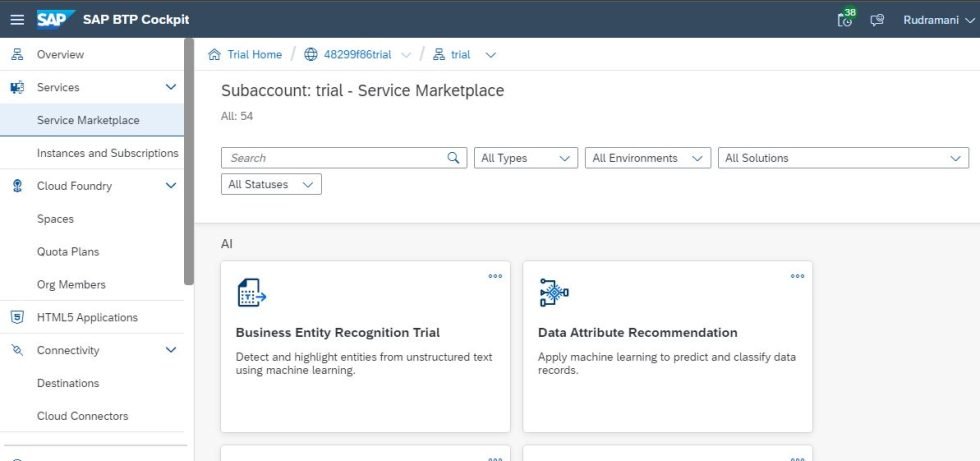
Task: Expand the trial subaccount breadcrumb dropdown arrow
Action: click(x=491, y=55)
